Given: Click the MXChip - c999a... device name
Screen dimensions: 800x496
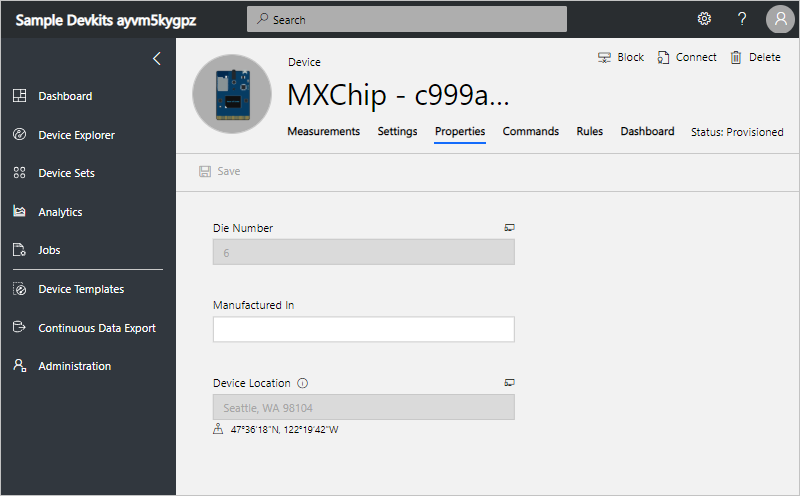Looking at the screenshot, I should pyautogui.click(x=398, y=95).
